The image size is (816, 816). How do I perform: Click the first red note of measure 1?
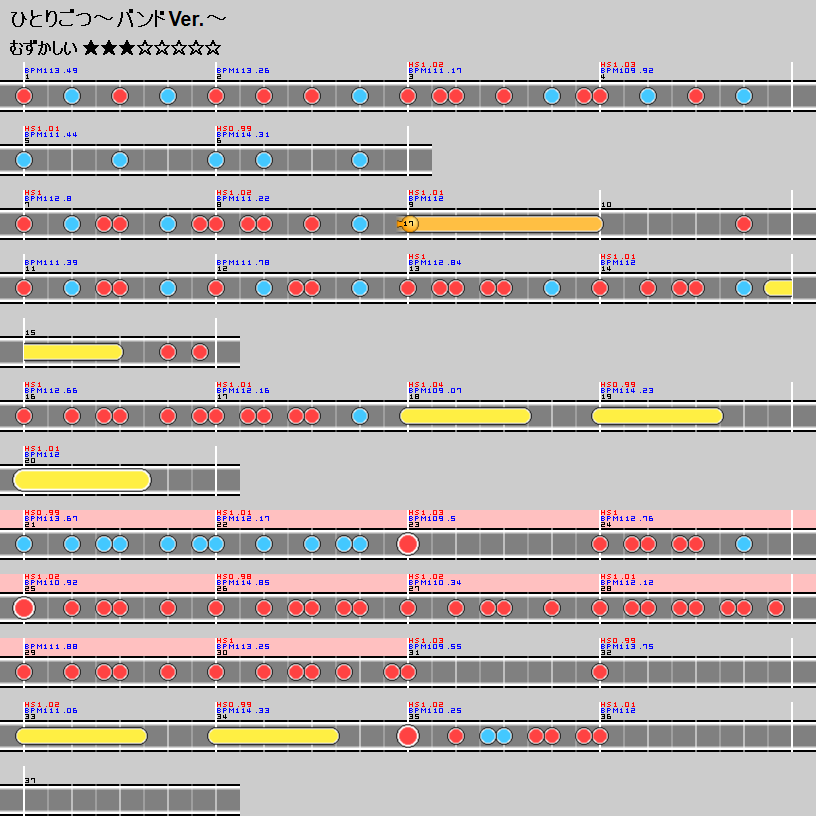pyautogui.click(x=24, y=96)
